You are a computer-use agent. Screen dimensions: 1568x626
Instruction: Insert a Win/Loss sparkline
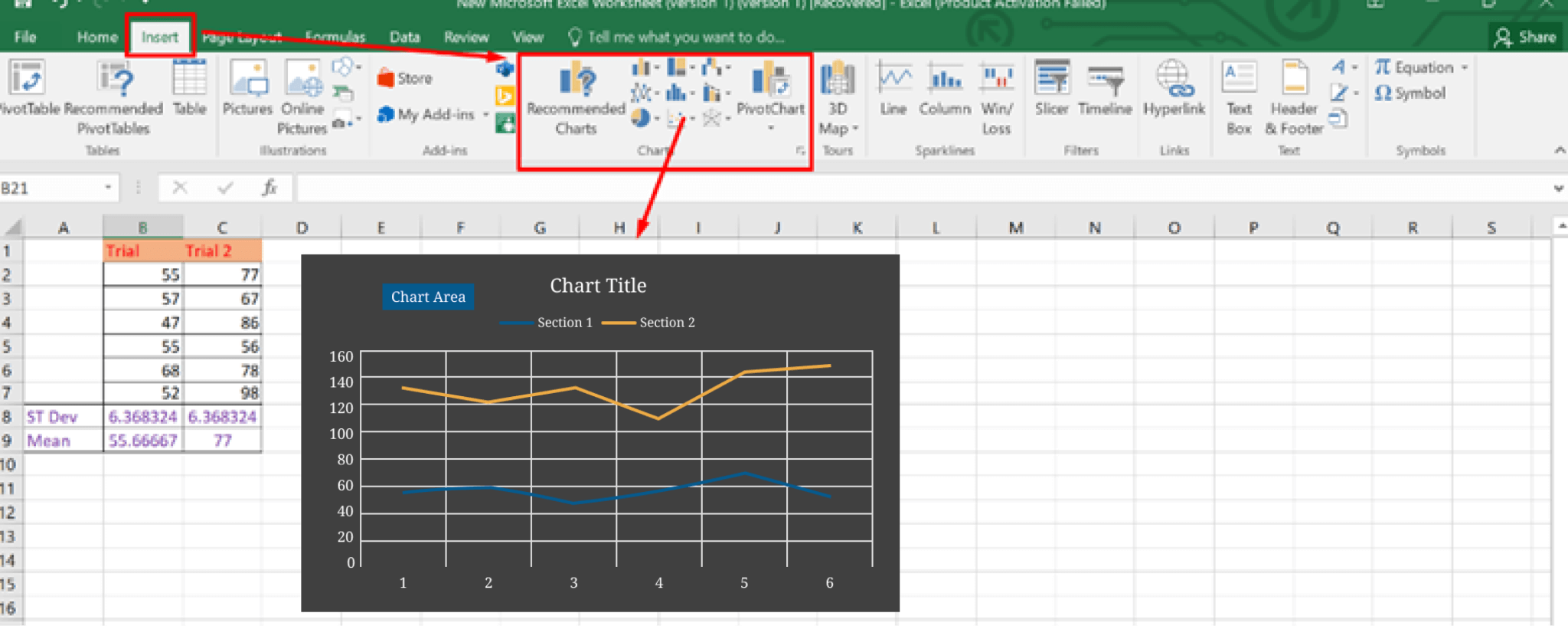coord(997,98)
